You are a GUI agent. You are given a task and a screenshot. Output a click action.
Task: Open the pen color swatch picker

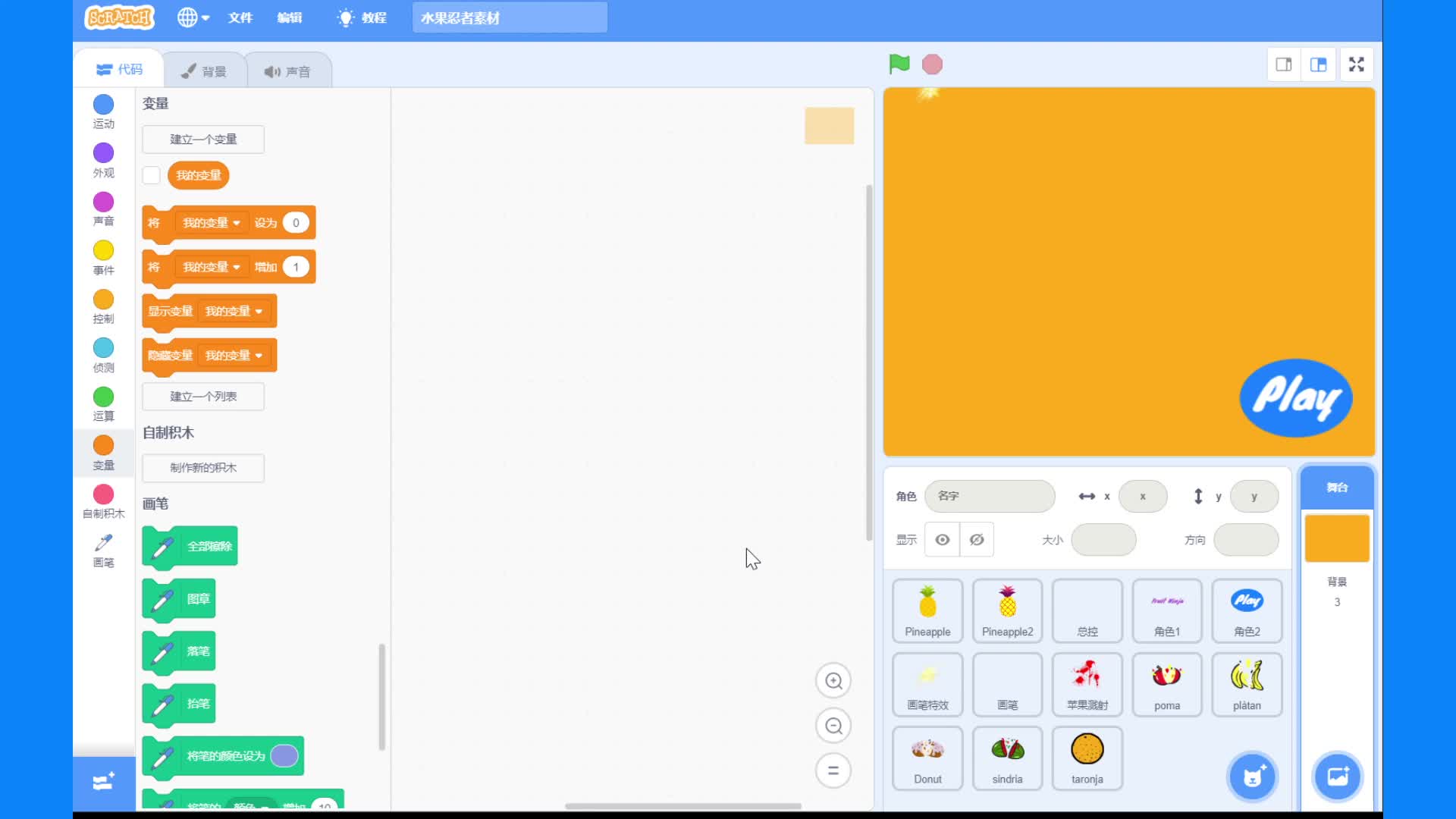point(284,755)
